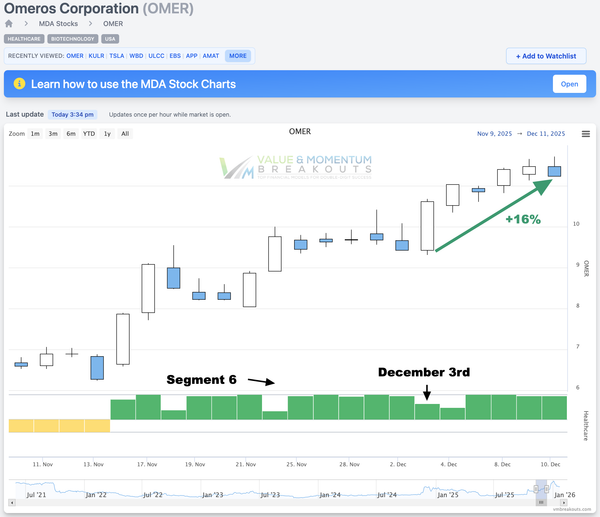This screenshot has height=517, width=600.
Task: Select the 1y zoom button
Action: (107, 133)
